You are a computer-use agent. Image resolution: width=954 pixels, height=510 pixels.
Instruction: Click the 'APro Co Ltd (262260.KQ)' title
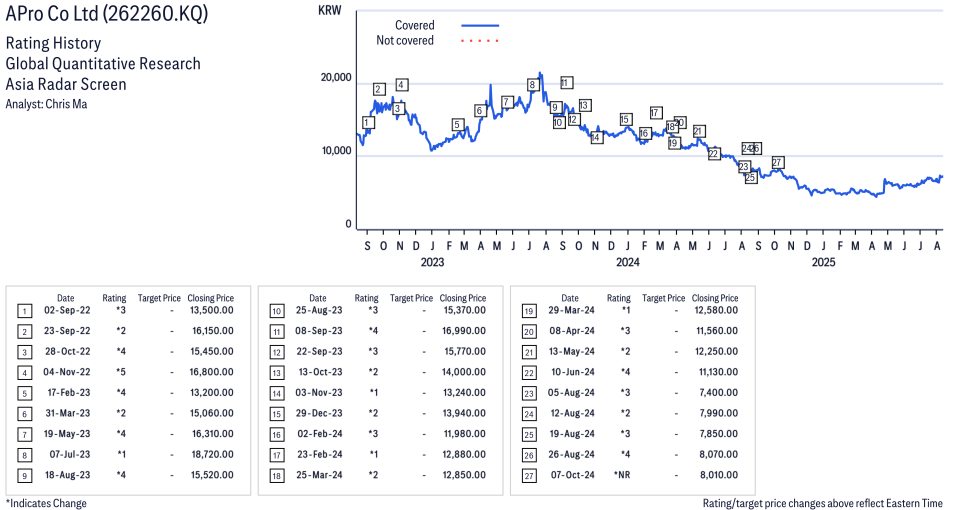pyautogui.click(x=107, y=15)
